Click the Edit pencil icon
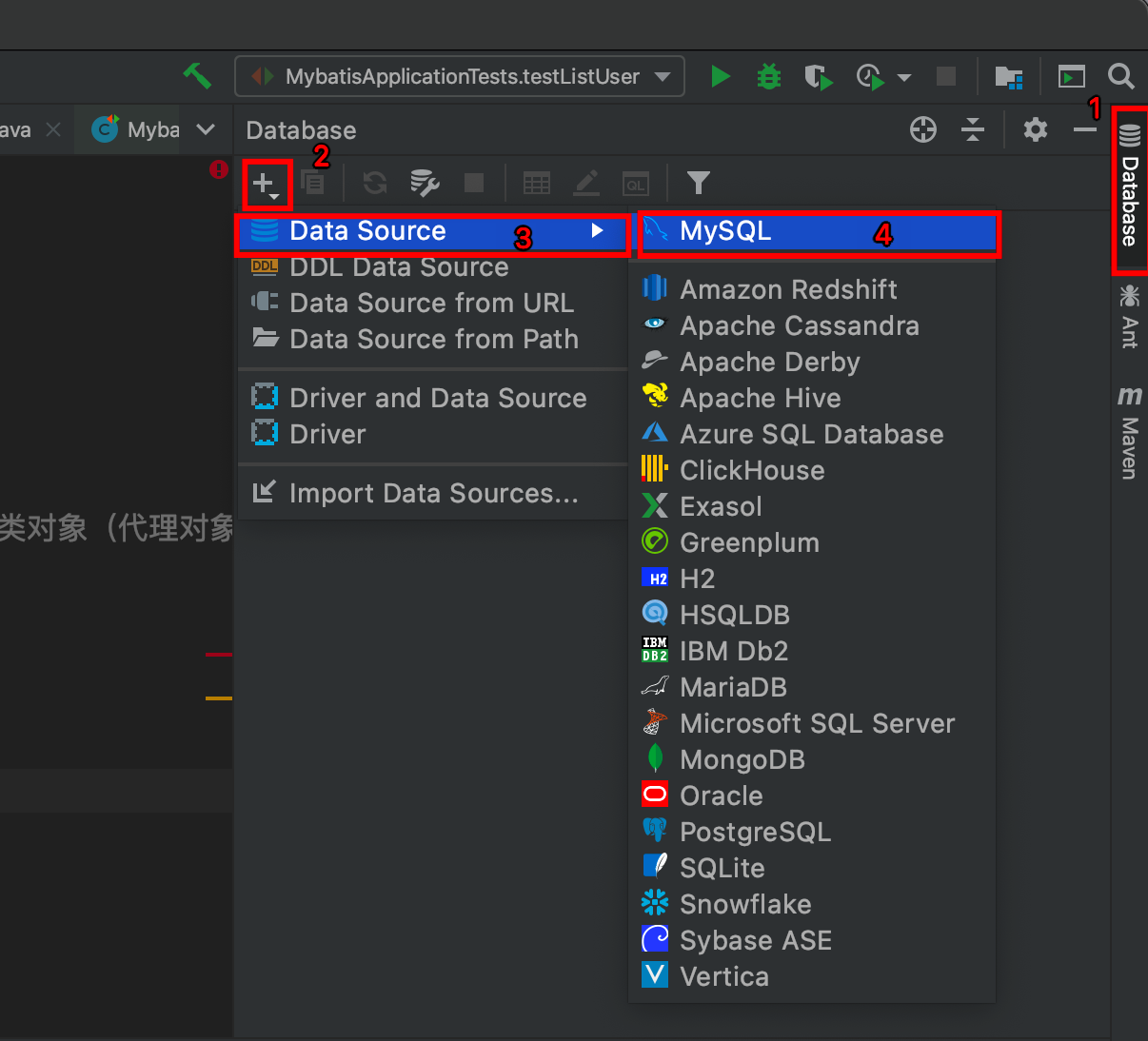 point(586,183)
